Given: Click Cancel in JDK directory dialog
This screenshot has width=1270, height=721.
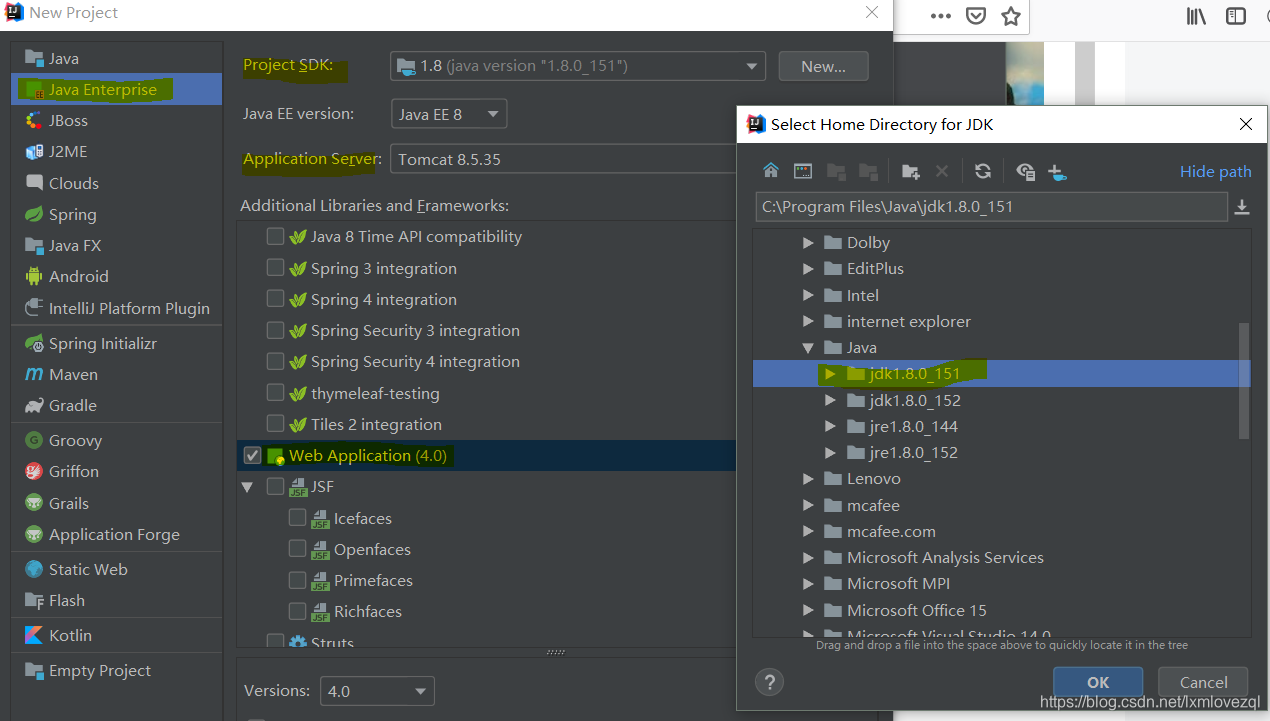Looking at the screenshot, I should pos(1203,682).
